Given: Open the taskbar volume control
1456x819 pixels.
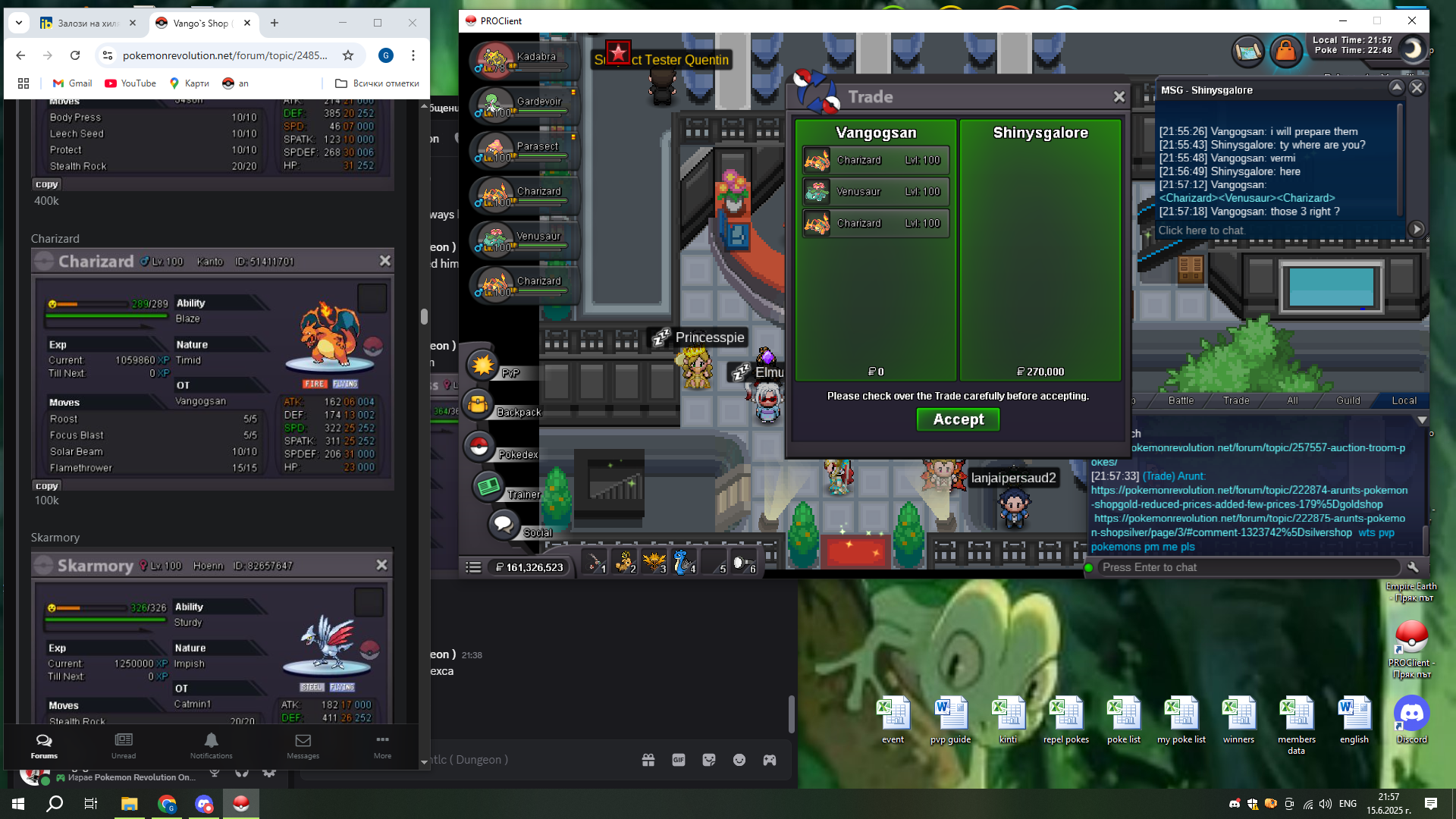Looking at the screenshot, I should (1325, 804).
